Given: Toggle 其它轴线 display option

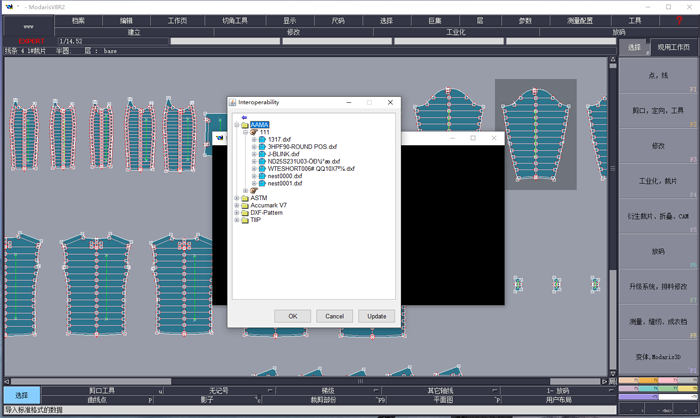Looking at the screenshot, I should click(441, 391).
